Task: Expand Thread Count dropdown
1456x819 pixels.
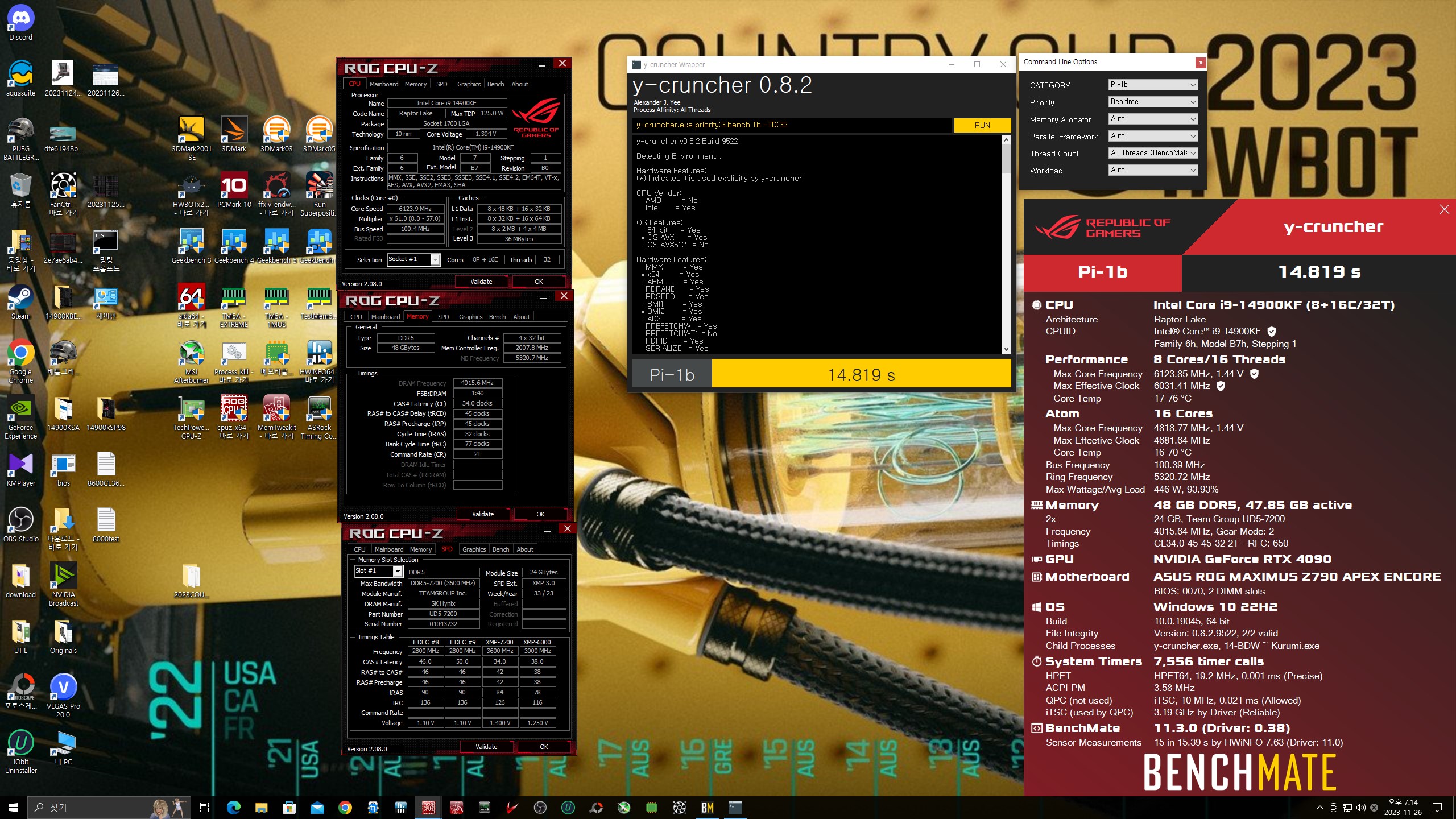Action: click(1153, 153)
